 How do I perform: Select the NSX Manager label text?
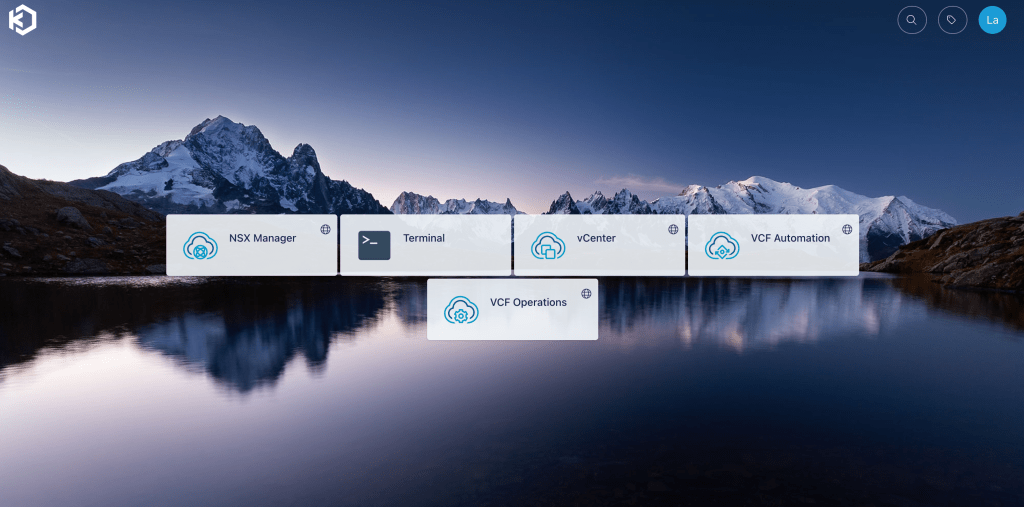tap(263, 238)
